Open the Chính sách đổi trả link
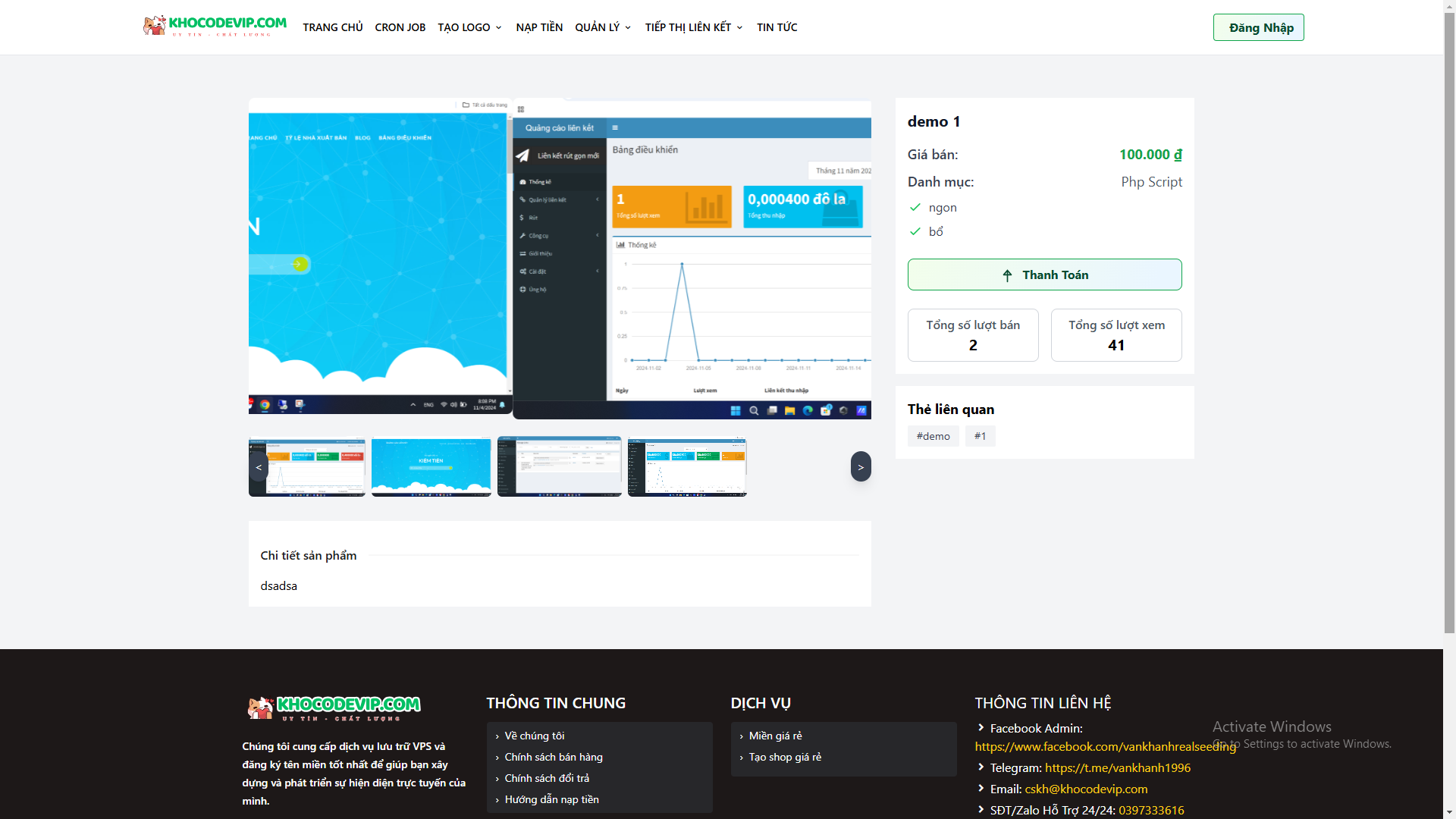The image size is (1456, 819). click(x=547, y=779)
